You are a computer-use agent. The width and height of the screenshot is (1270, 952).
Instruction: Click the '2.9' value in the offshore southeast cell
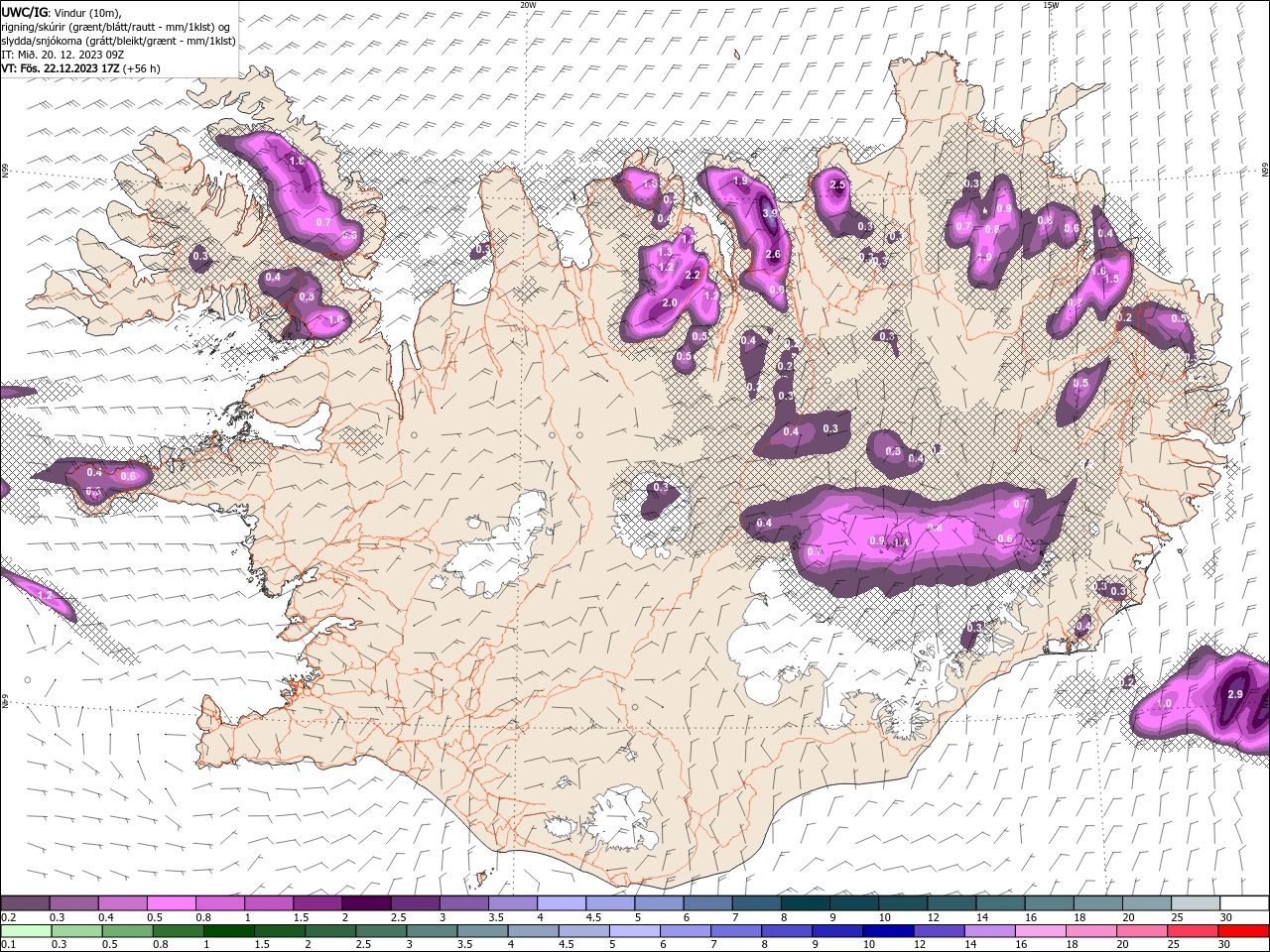click(x=1235, y=694)
